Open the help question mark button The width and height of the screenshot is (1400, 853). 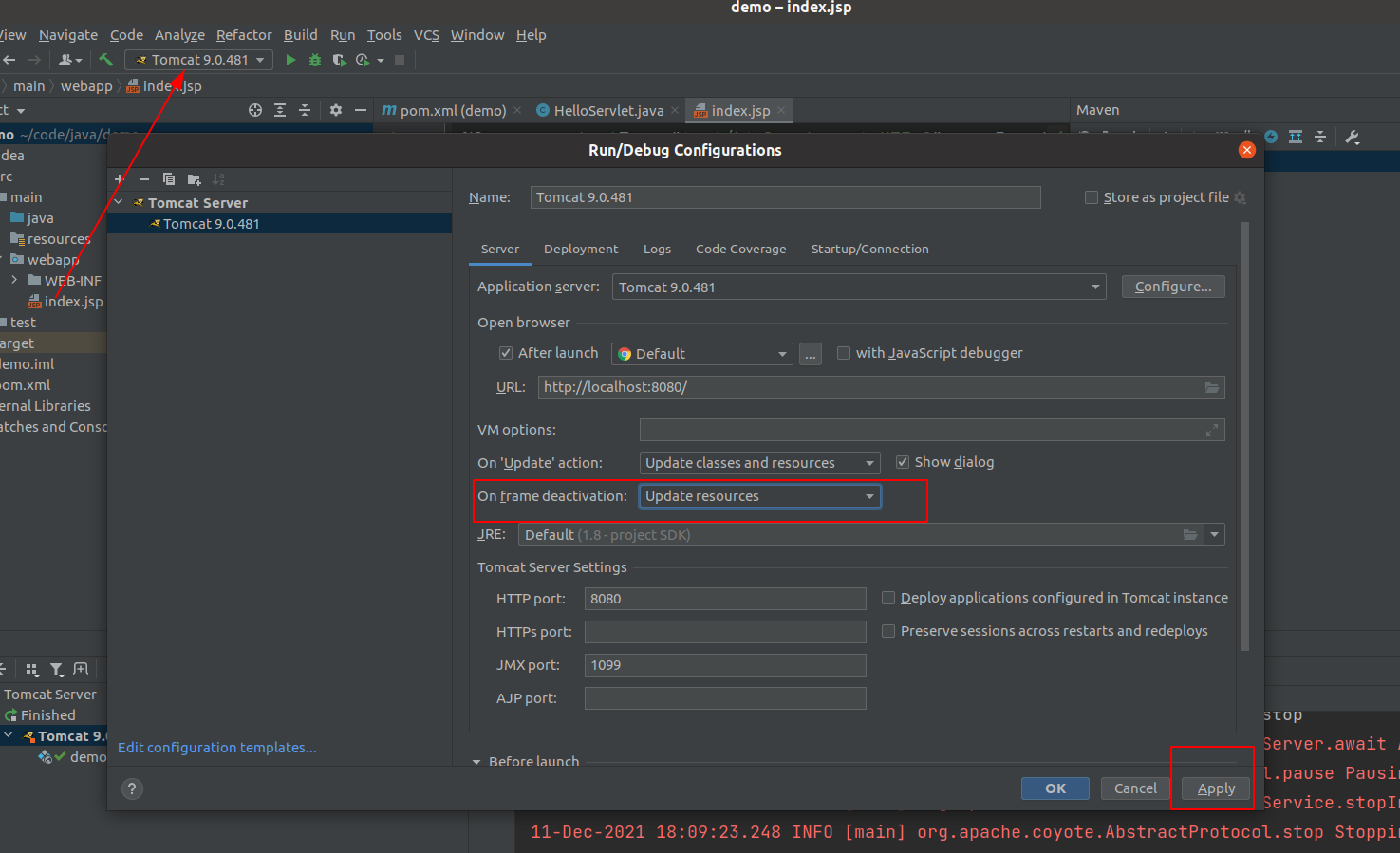click(x=133, y=788)
